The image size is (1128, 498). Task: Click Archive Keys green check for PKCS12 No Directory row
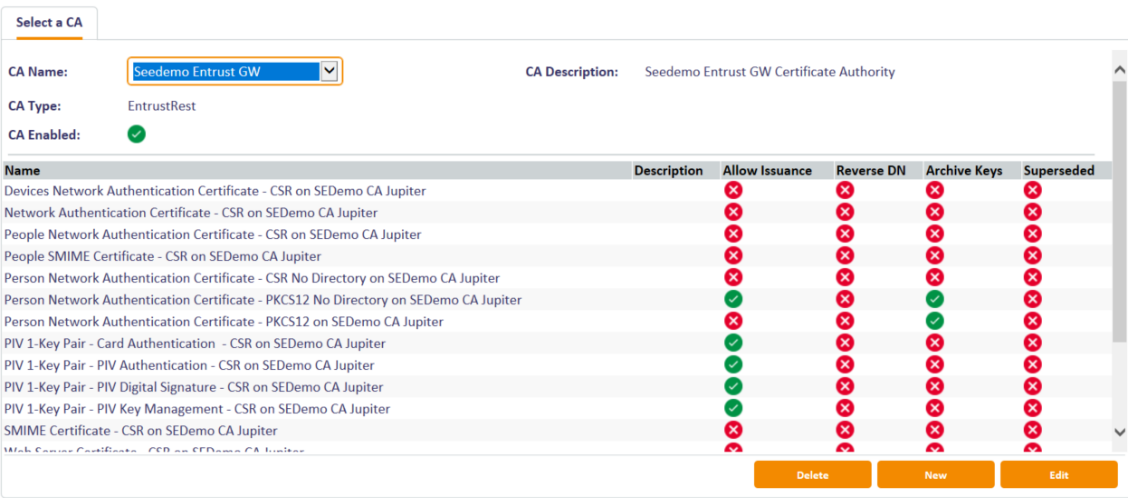[934, 299]
